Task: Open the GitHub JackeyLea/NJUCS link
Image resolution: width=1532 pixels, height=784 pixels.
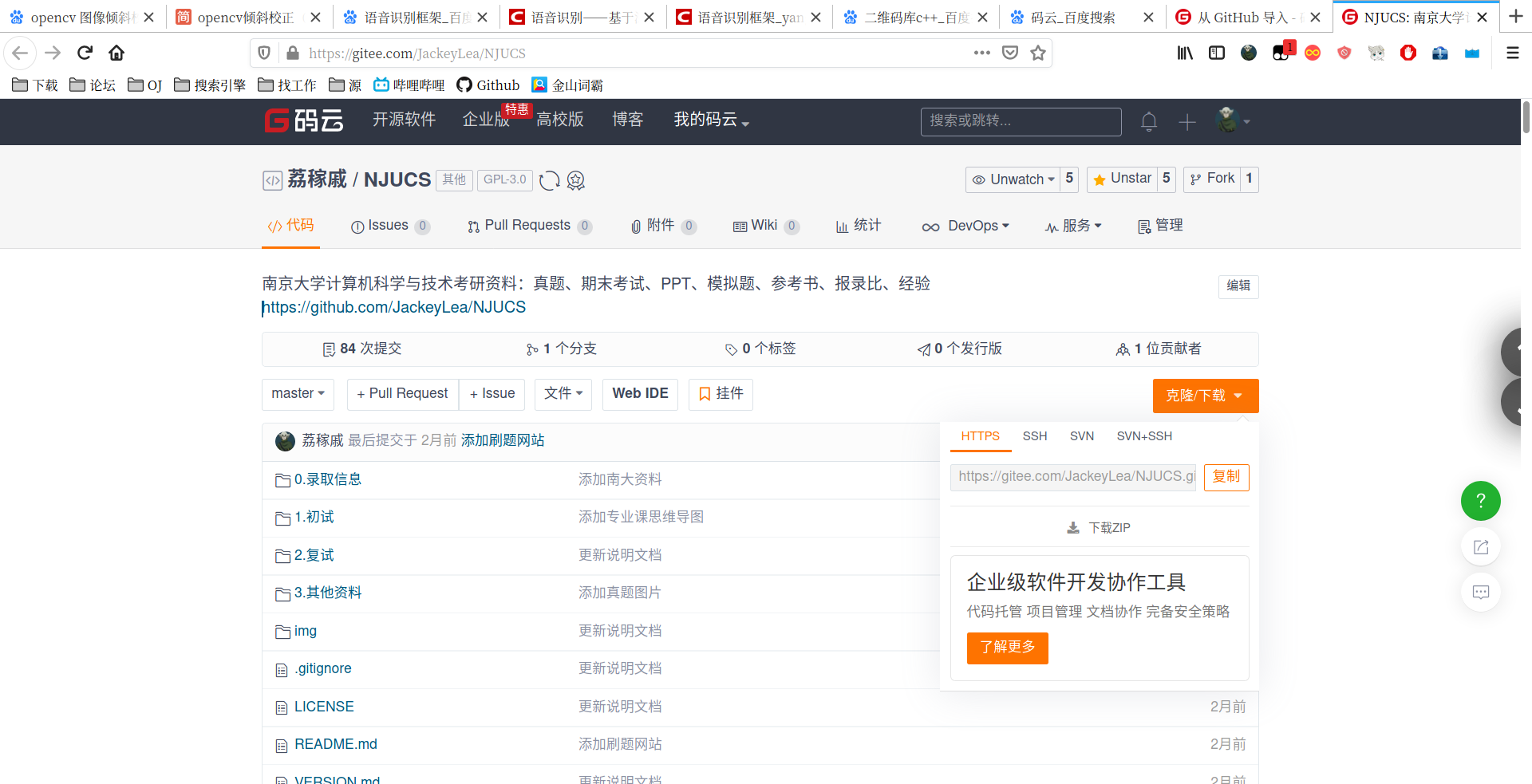Action: (394, 308)
